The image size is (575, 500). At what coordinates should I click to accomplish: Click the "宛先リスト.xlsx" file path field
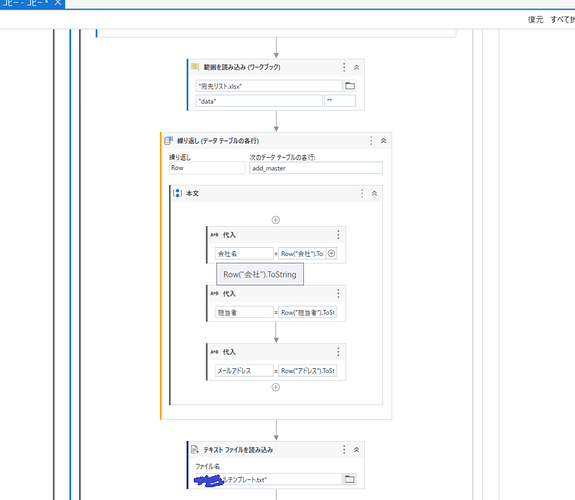click(269, 86)
